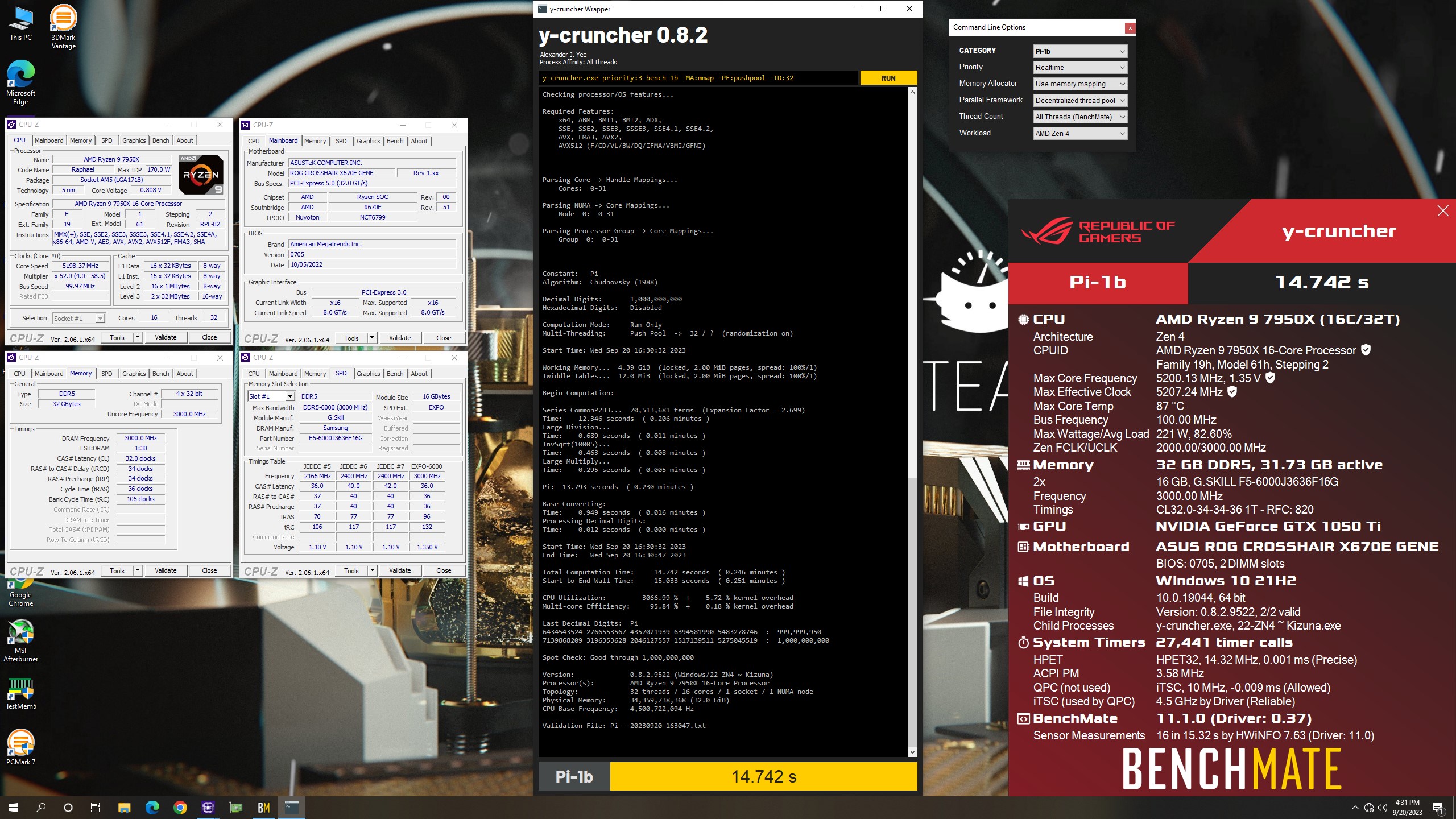This screenshot has width=1456, height=819.
Task: Click Tools button in CPU-Z Memory window
Action: coord(117,570)
